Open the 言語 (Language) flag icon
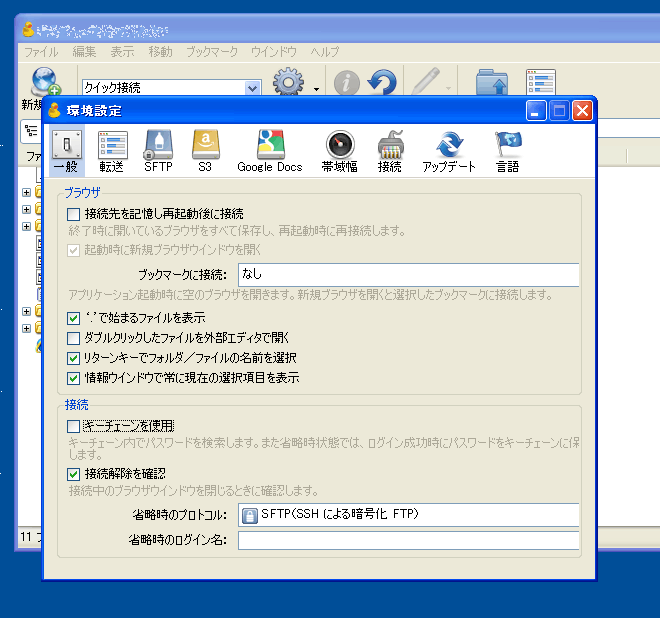The image size is (660, 618). [x=508, y=151]
